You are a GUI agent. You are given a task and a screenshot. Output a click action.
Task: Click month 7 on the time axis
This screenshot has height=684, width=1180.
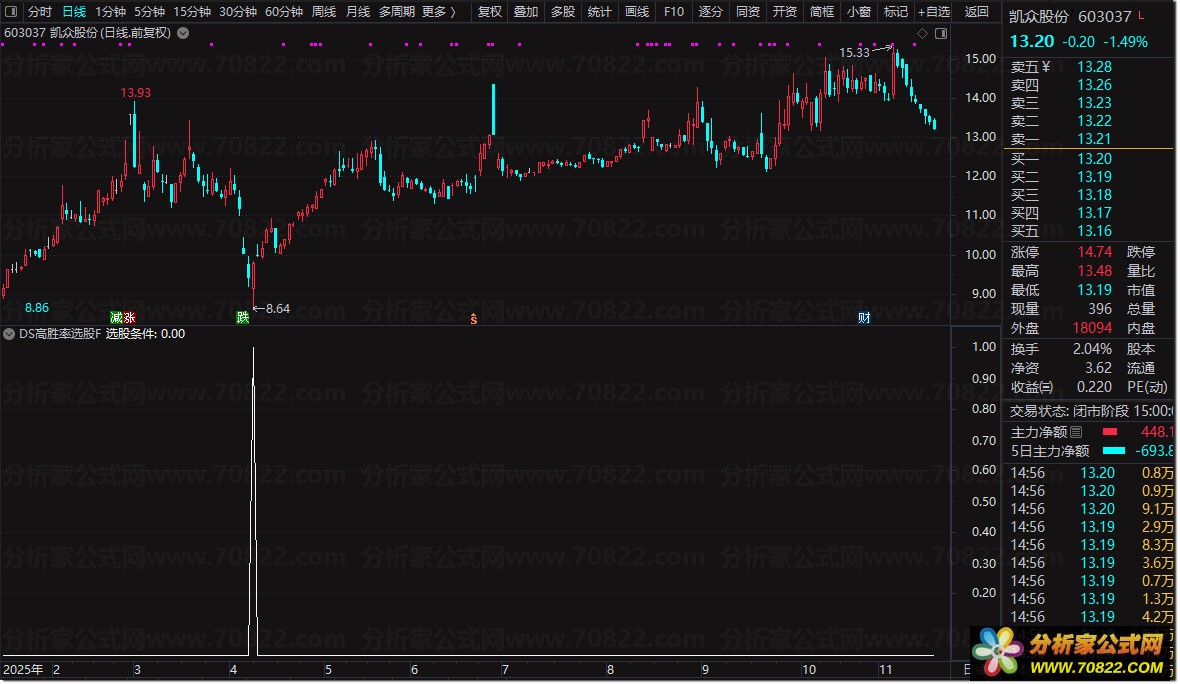pyautogui.click(x=505, y=669)
